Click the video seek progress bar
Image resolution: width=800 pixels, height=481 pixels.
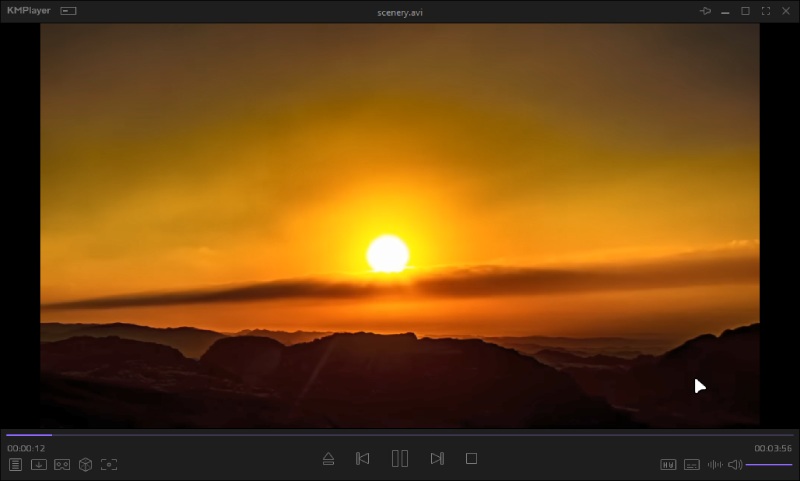pos(400,435)
